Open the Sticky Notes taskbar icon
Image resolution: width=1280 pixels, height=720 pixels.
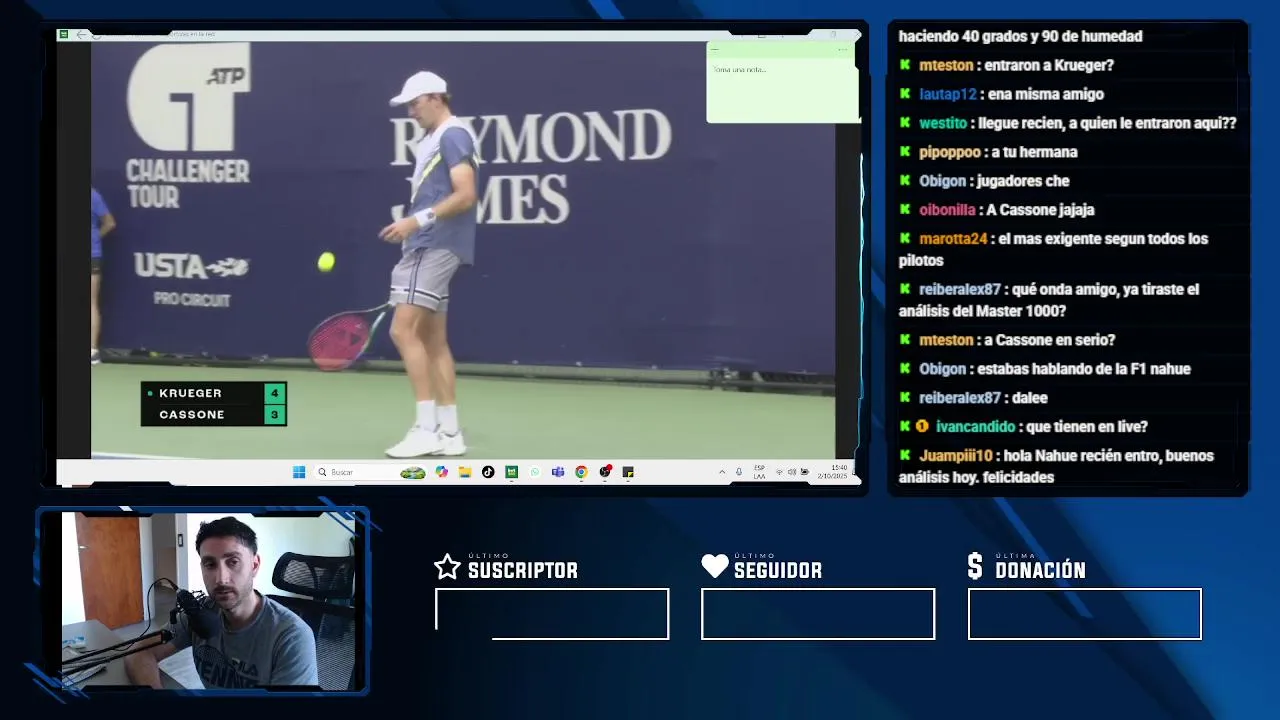pos(628,472)
